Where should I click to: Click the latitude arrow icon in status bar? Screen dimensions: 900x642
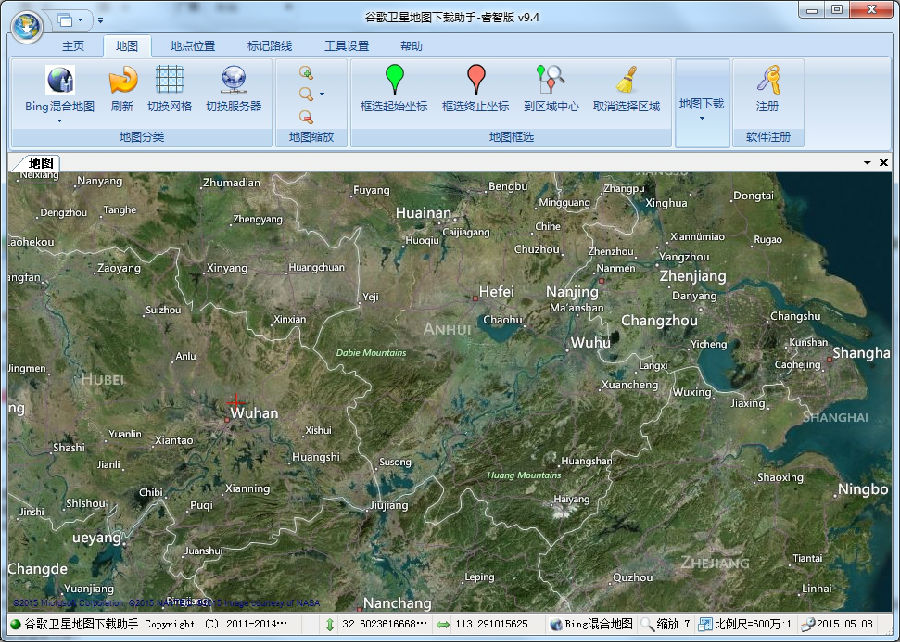point(330,624)
